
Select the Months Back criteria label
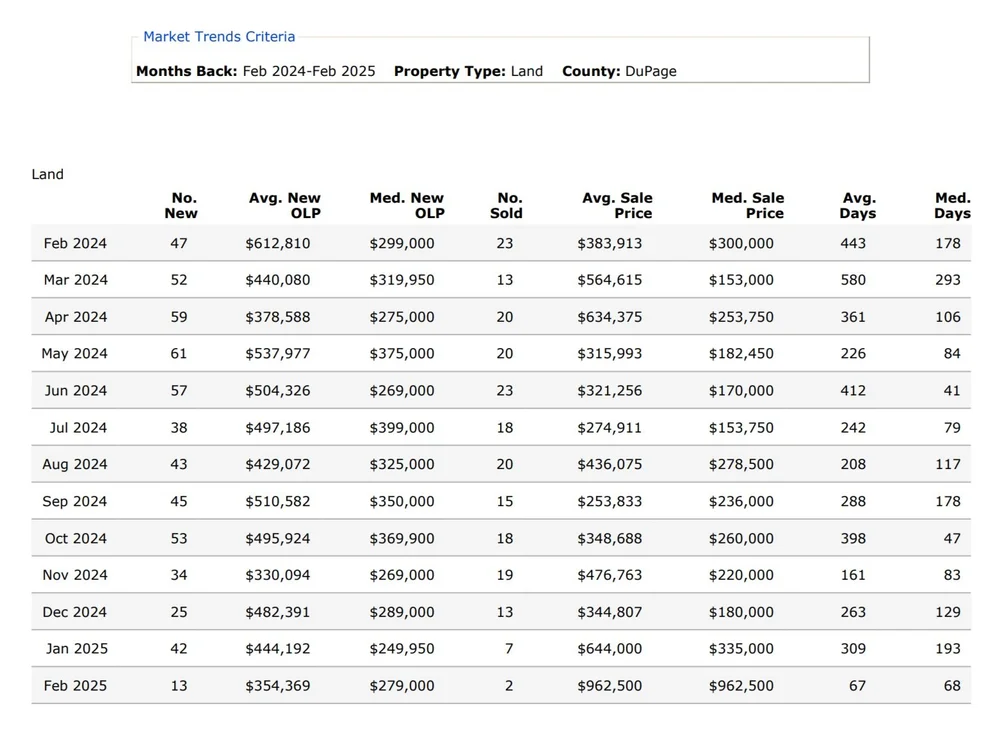187,71
